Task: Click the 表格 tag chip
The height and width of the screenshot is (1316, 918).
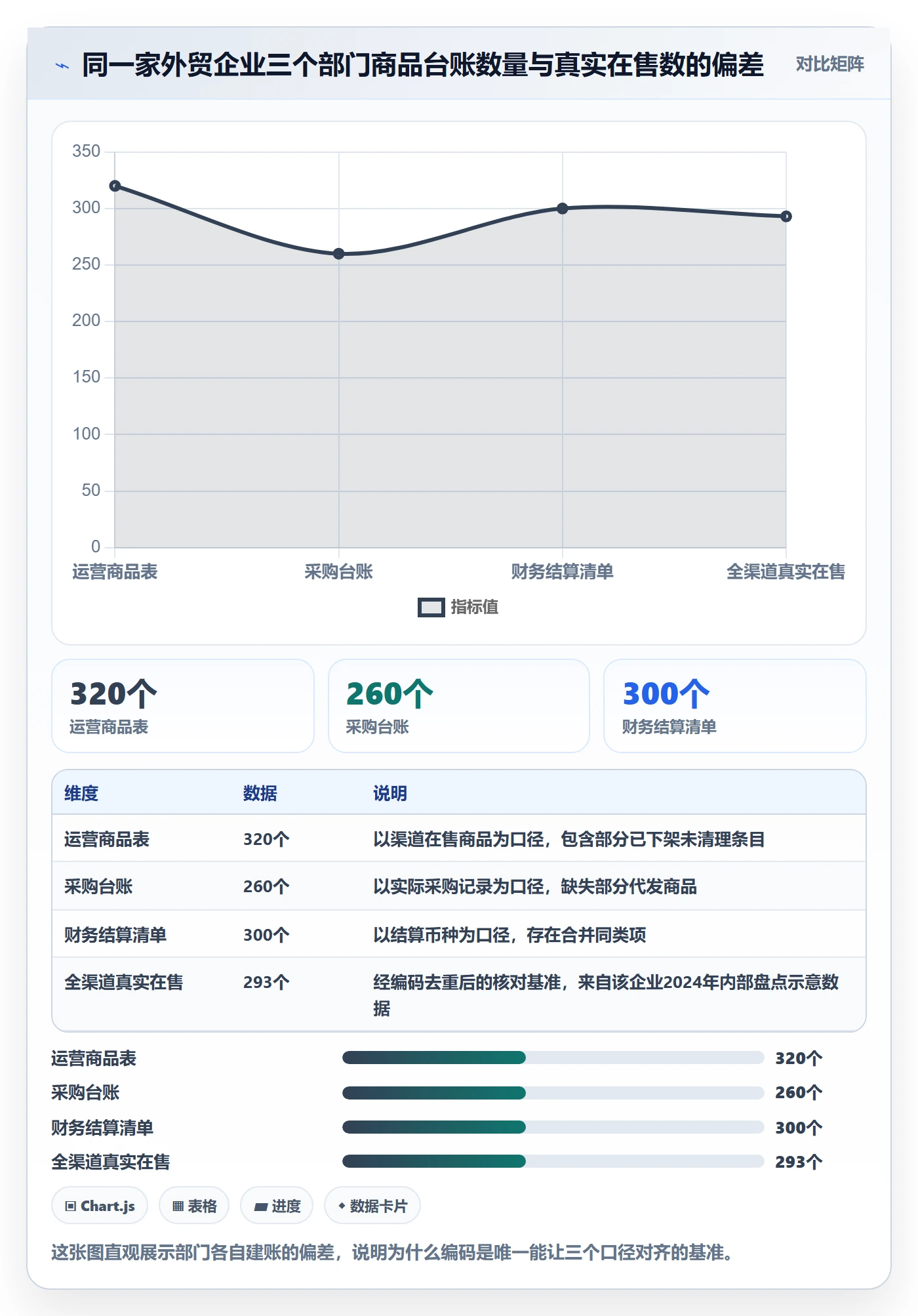Action: coord(194,1206)
